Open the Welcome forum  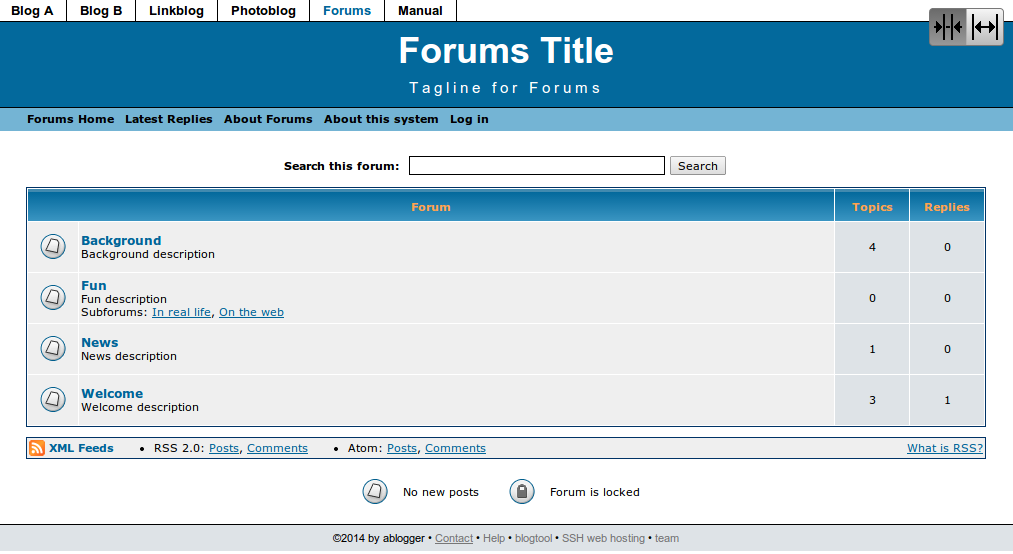tap(112, 393)
